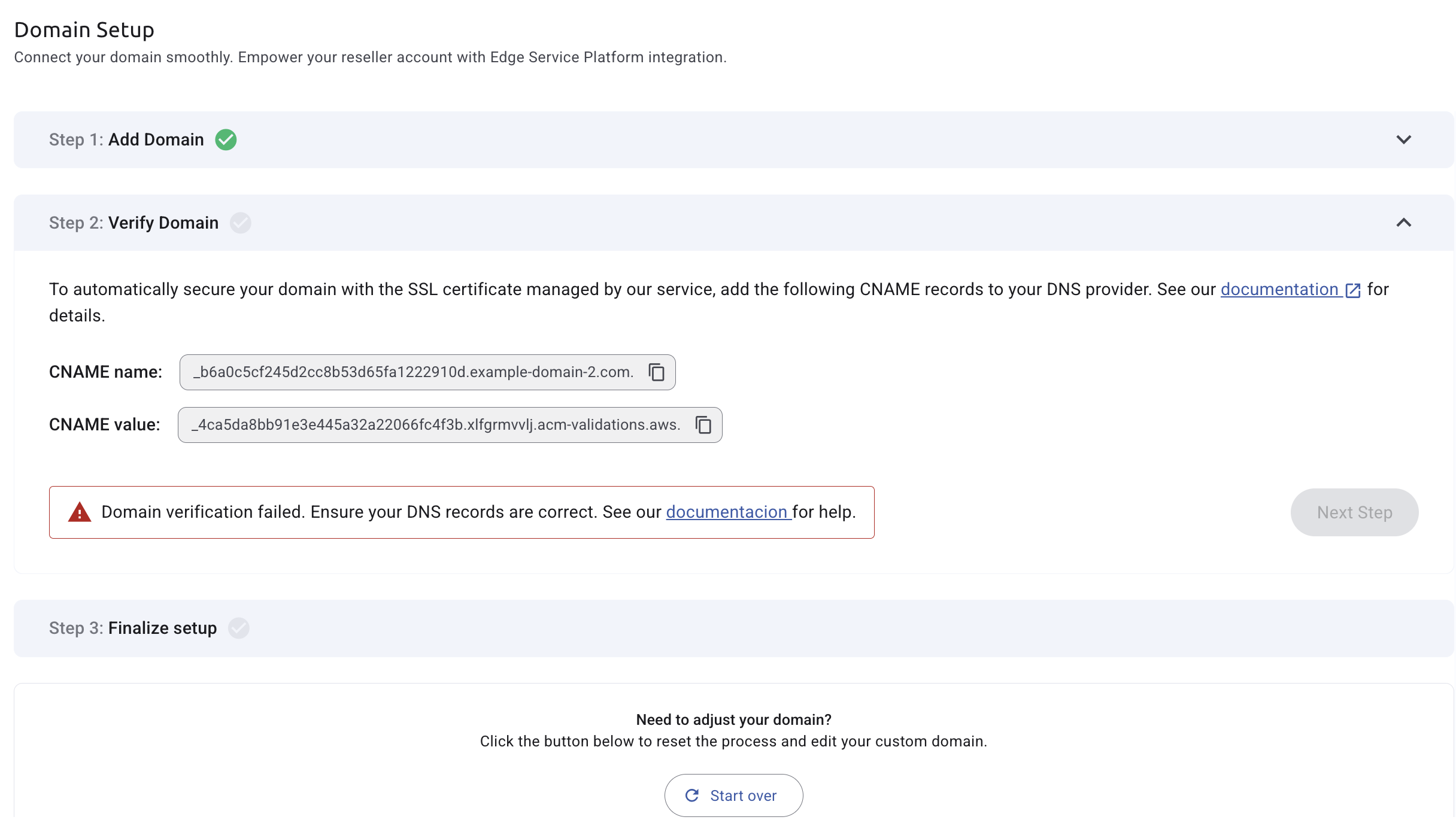
Task: Select the CNAME name field text
Action: click(413, 372)
